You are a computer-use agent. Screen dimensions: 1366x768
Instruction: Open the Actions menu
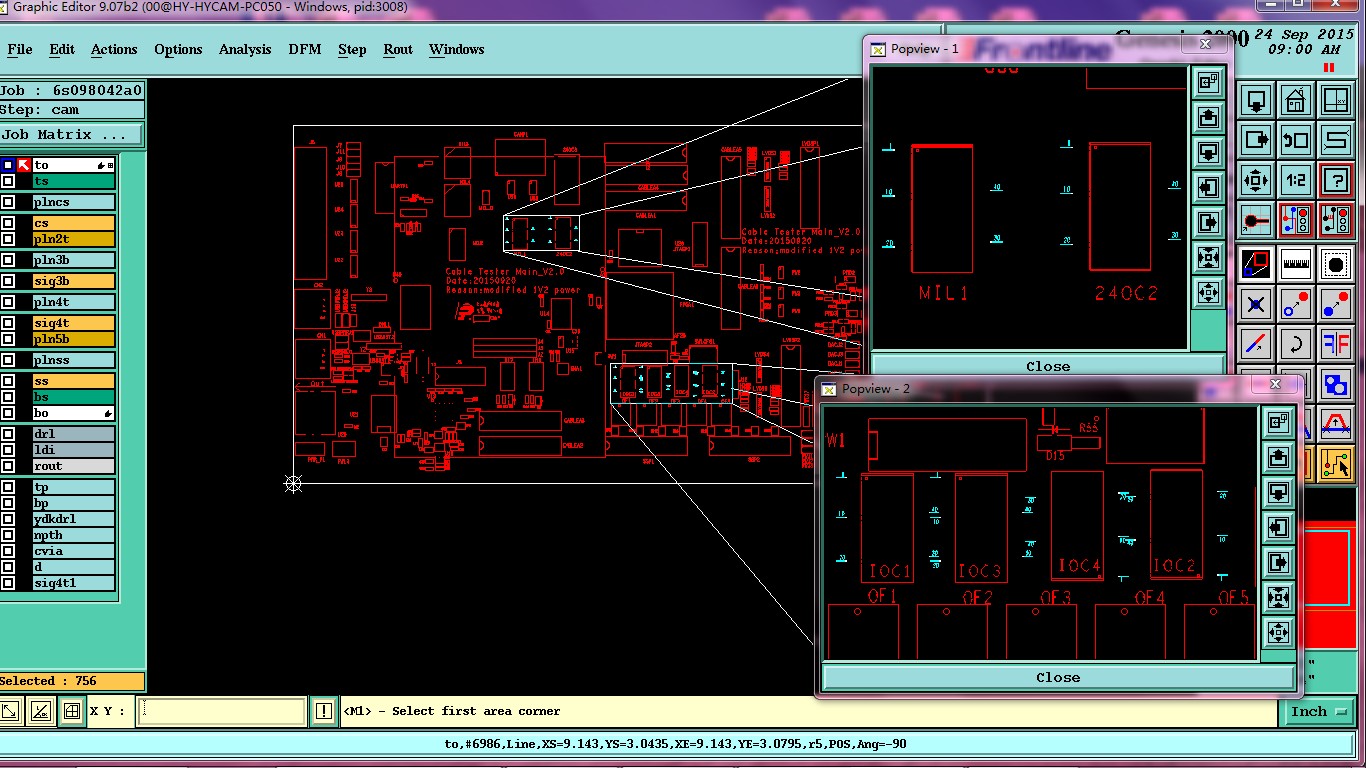[x=114, y=49]
